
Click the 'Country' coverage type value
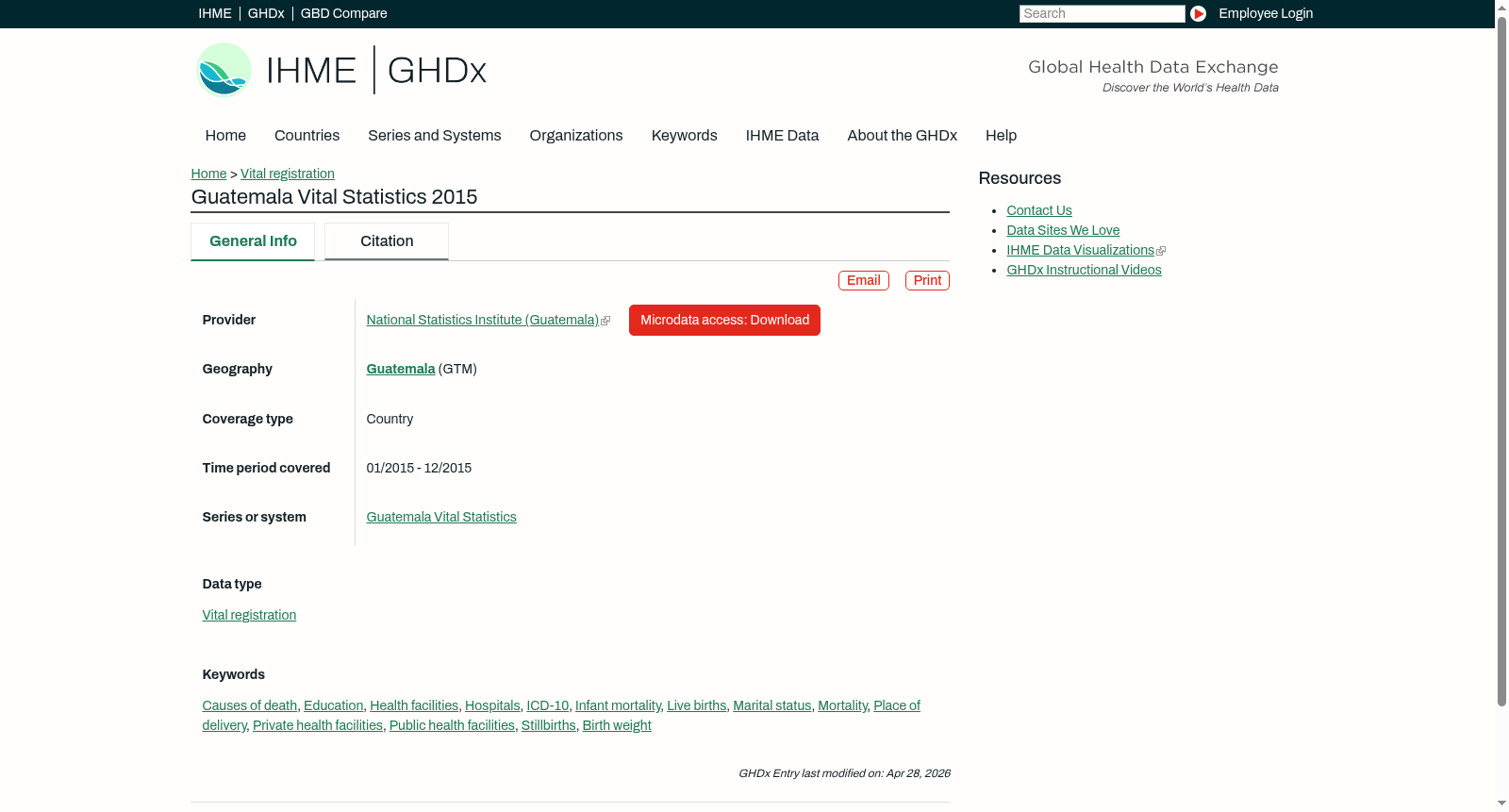390,419
